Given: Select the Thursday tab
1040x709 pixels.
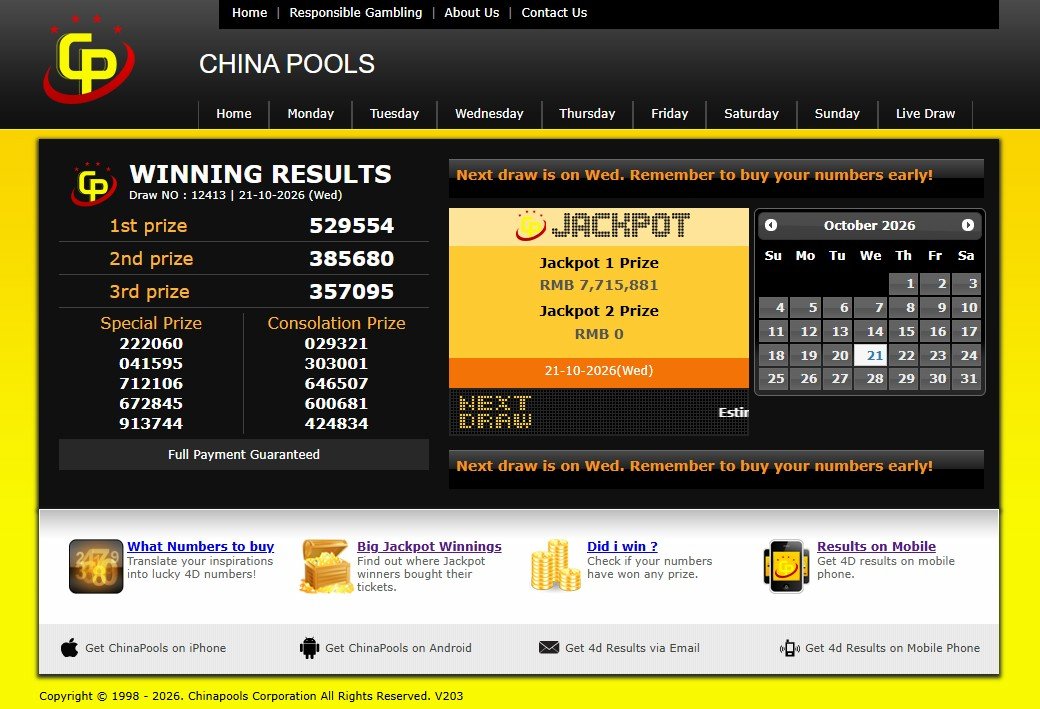Looking at the screenshot, I should tap(587, 114).
